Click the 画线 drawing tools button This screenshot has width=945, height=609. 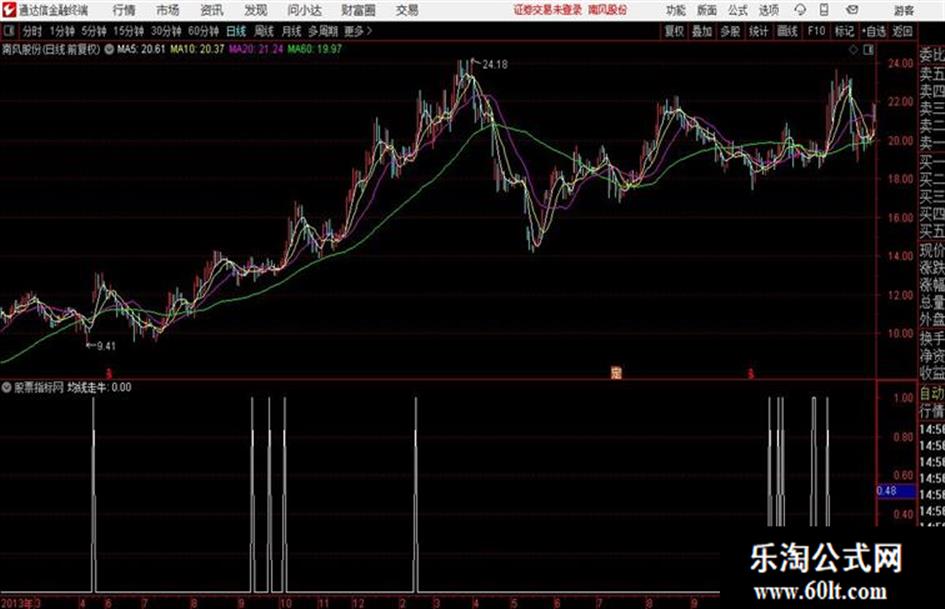coord(787,31)
